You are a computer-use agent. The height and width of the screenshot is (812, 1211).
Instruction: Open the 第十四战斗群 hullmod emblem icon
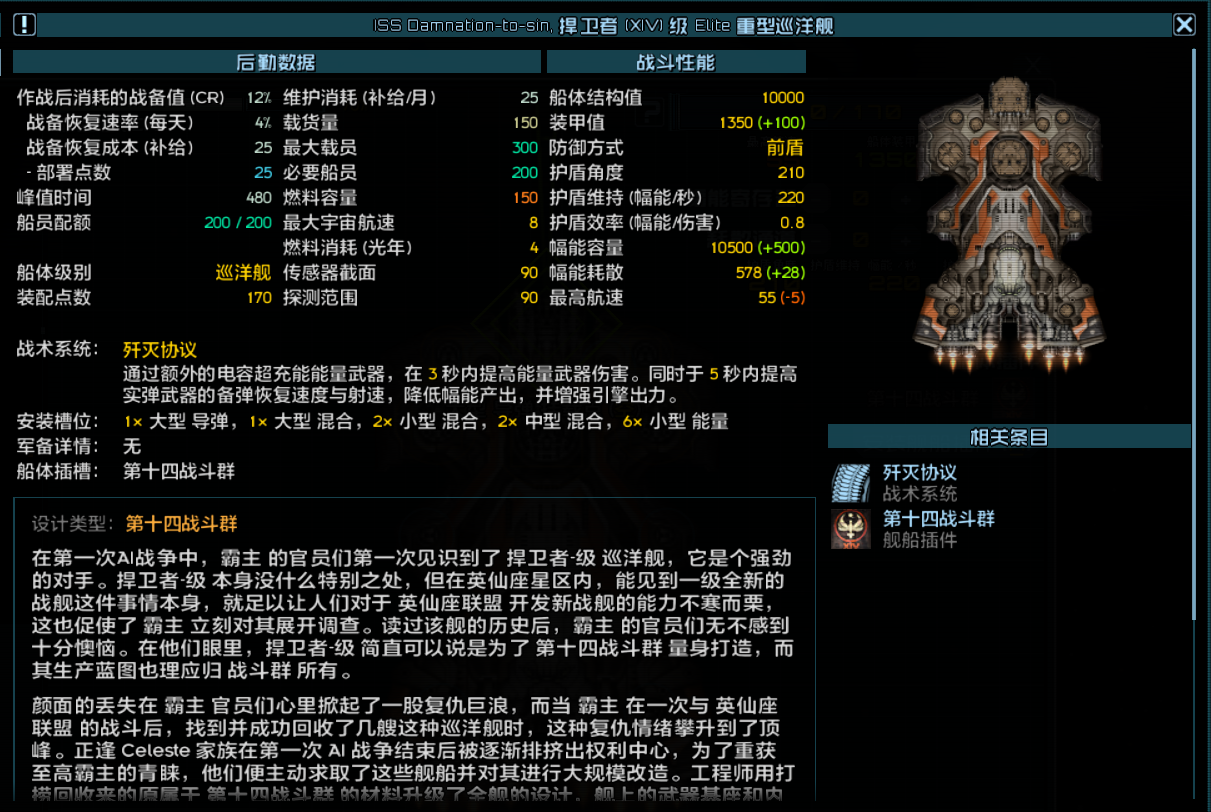[851, 530]
